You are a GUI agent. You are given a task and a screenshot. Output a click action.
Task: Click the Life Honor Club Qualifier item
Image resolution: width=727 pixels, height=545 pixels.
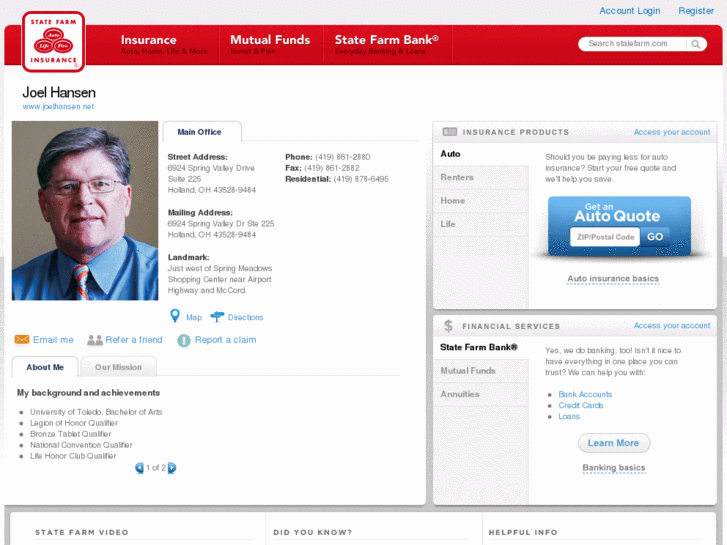tap(73, 456)
